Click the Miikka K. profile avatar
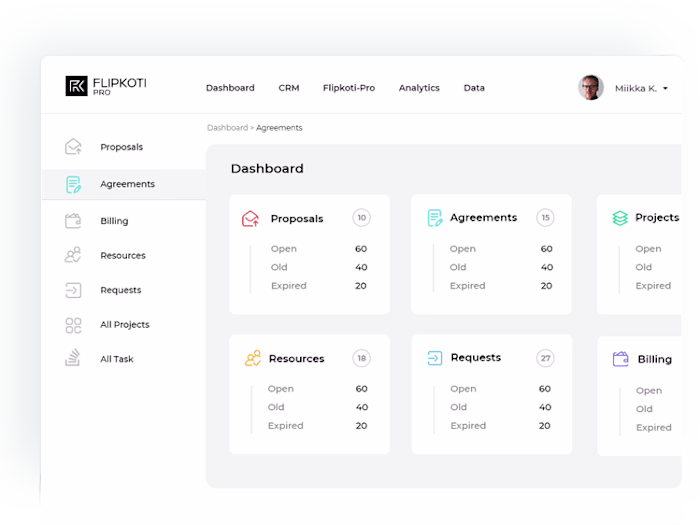This screenshot has width=700, height=525. (x=591, y=88)
